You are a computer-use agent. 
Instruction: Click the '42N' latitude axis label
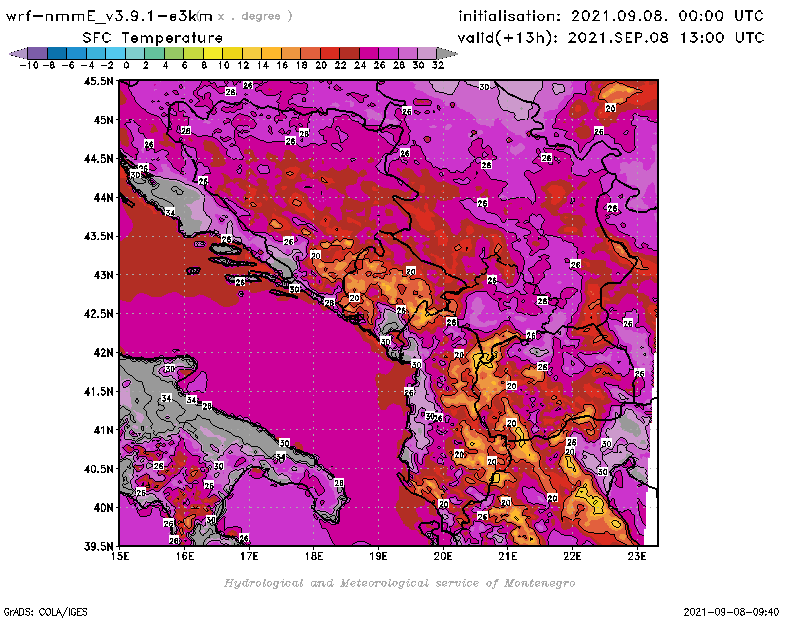(x=104, y=353)
